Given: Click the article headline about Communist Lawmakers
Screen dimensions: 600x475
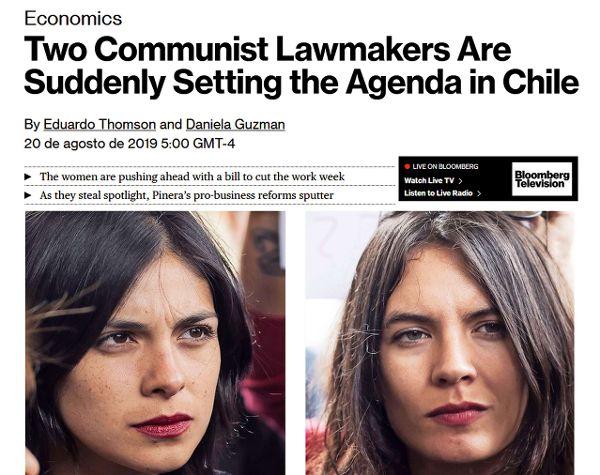Looking at the screenshot, I should (302, 65).
